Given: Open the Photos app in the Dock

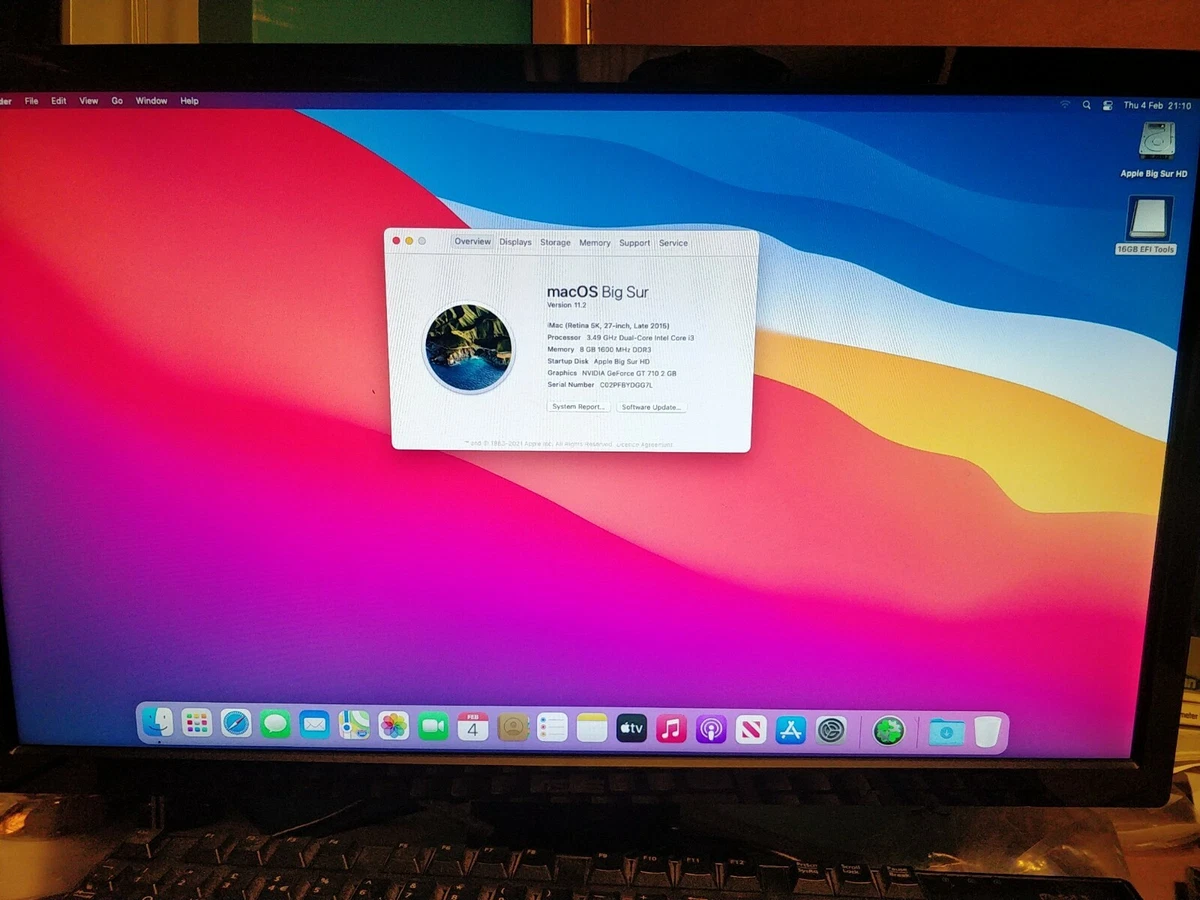Looking at the screenshot, I should 393,725.
